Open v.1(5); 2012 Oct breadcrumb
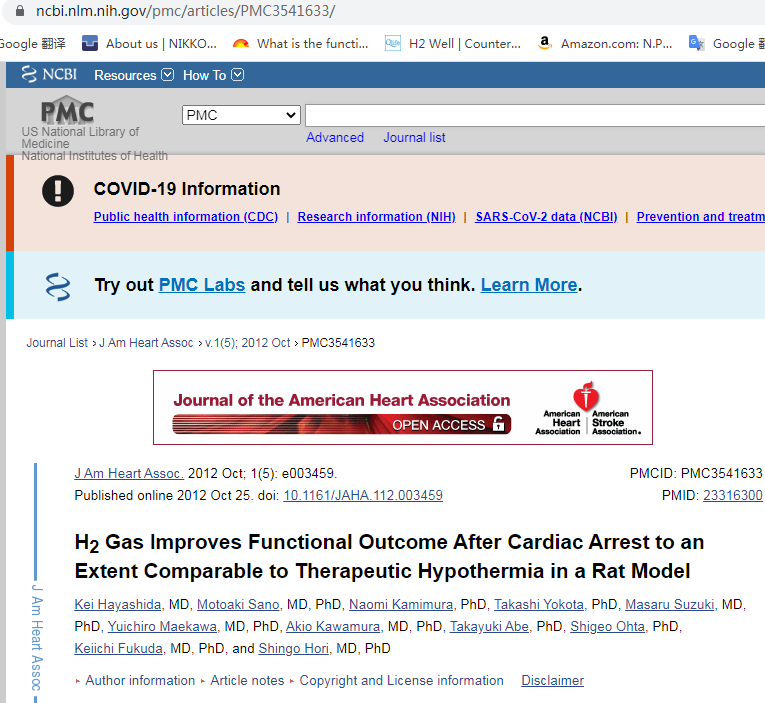765x703 pixels. (x=247, y=343)
